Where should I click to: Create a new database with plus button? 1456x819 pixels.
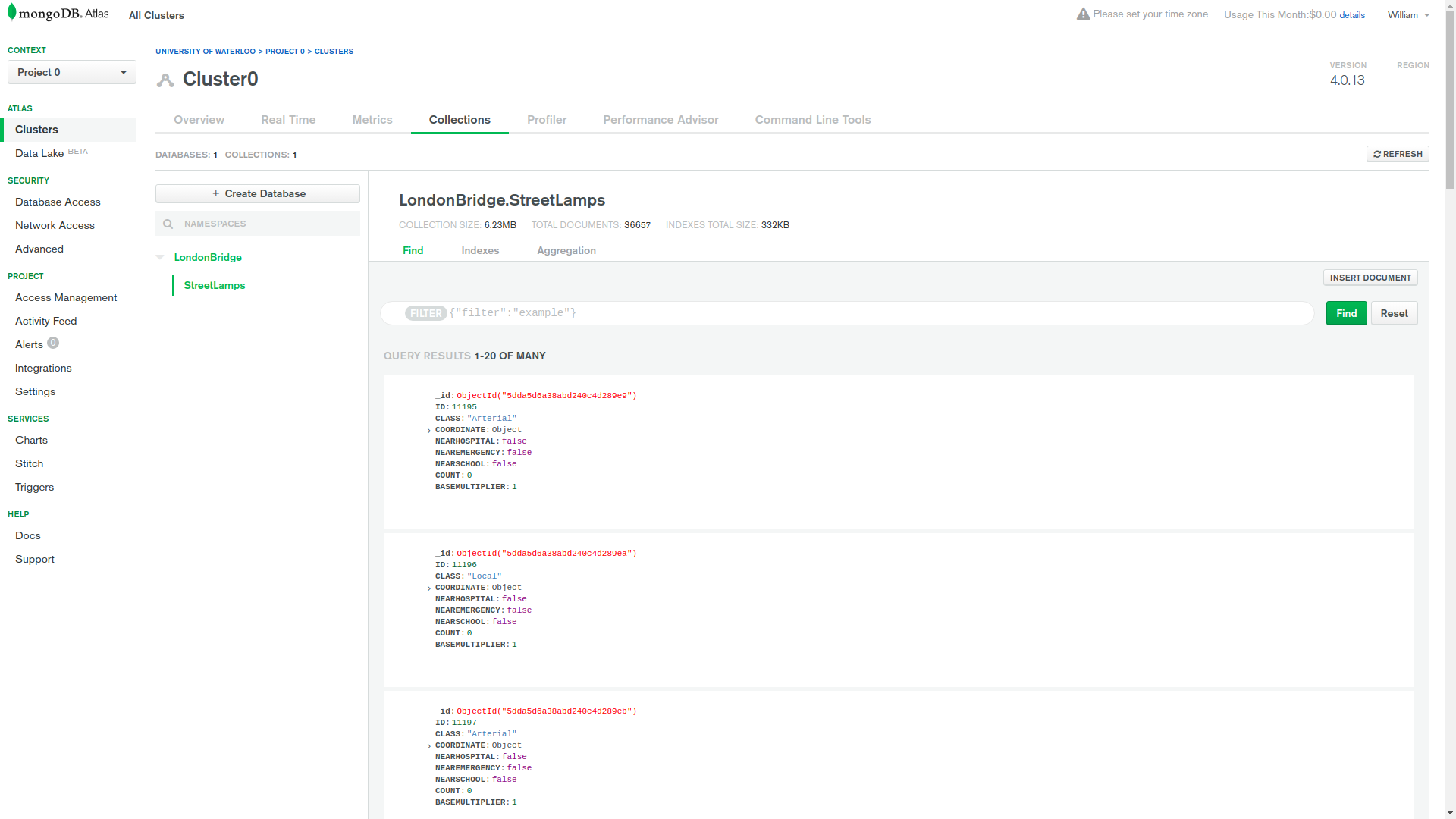257,193
